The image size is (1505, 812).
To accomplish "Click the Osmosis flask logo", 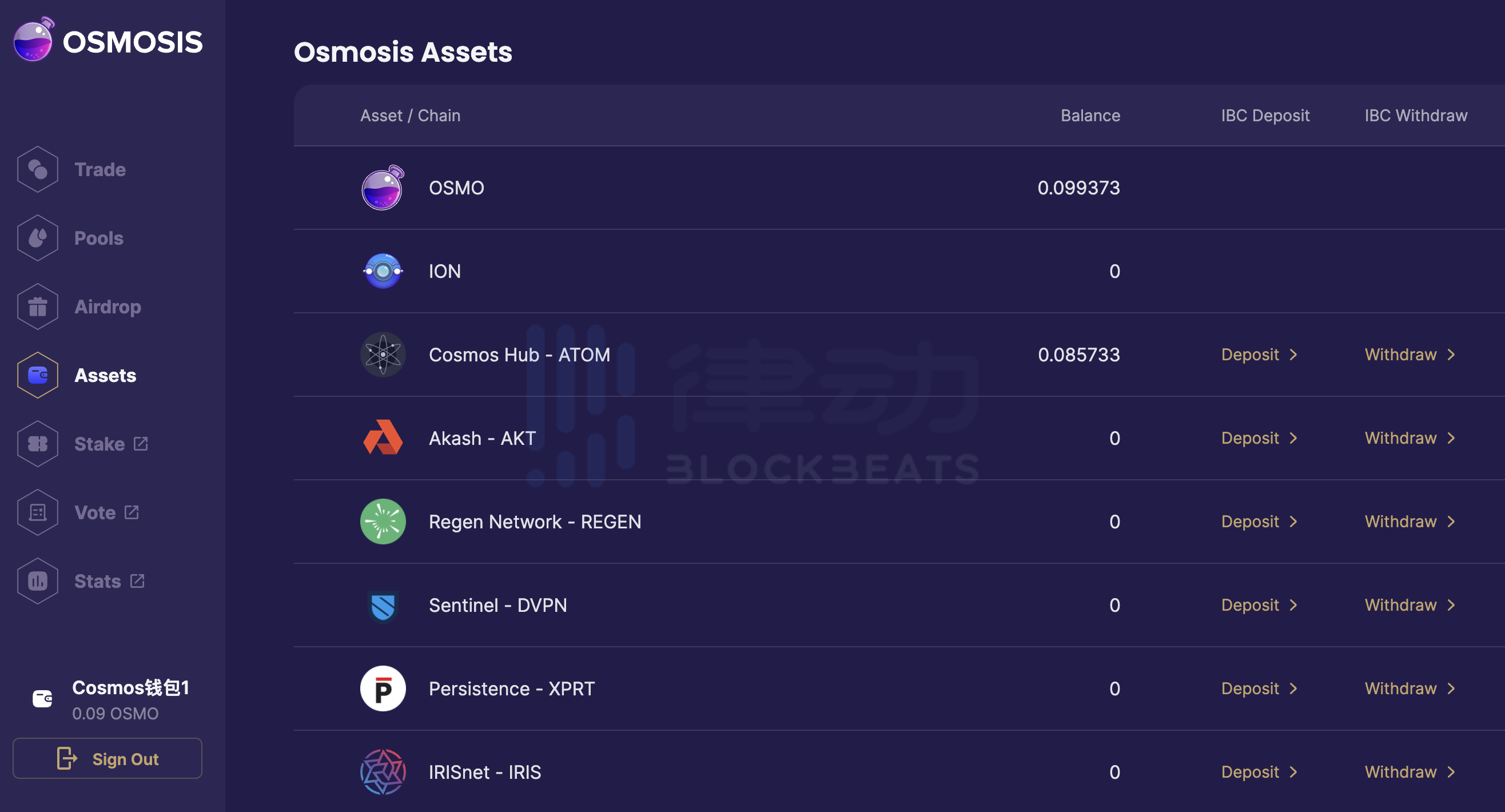I will coord(33,39).
